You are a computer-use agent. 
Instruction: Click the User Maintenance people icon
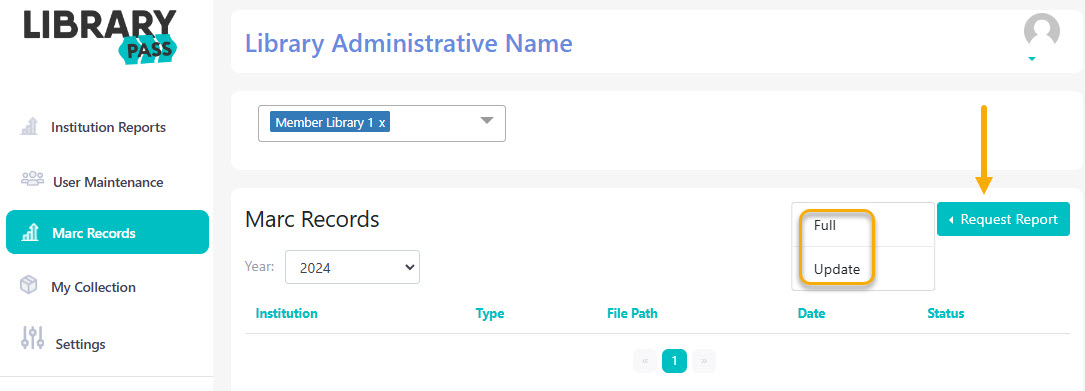(x=32, y=179)
